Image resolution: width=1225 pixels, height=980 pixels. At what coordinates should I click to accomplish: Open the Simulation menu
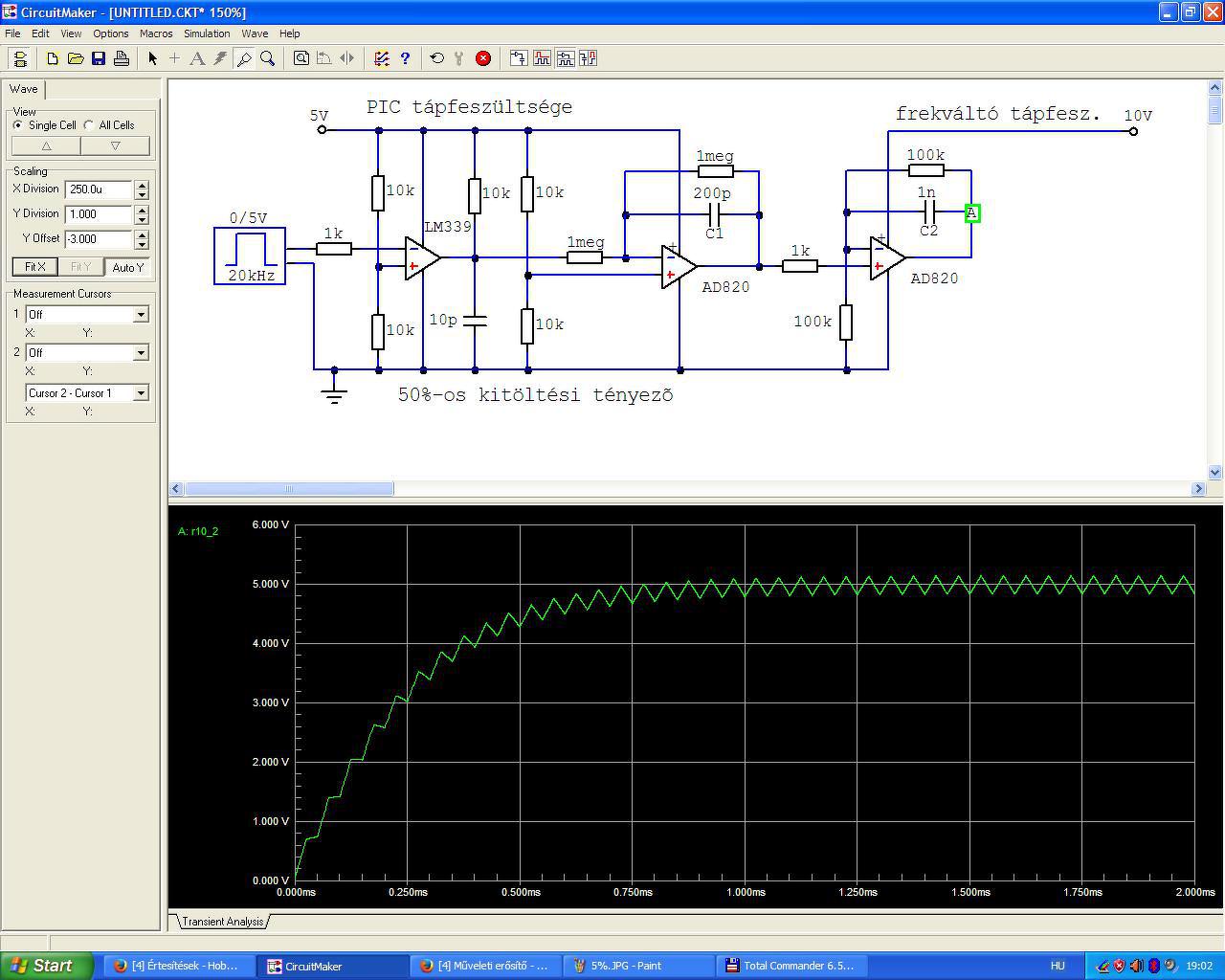tap(207, 33)
